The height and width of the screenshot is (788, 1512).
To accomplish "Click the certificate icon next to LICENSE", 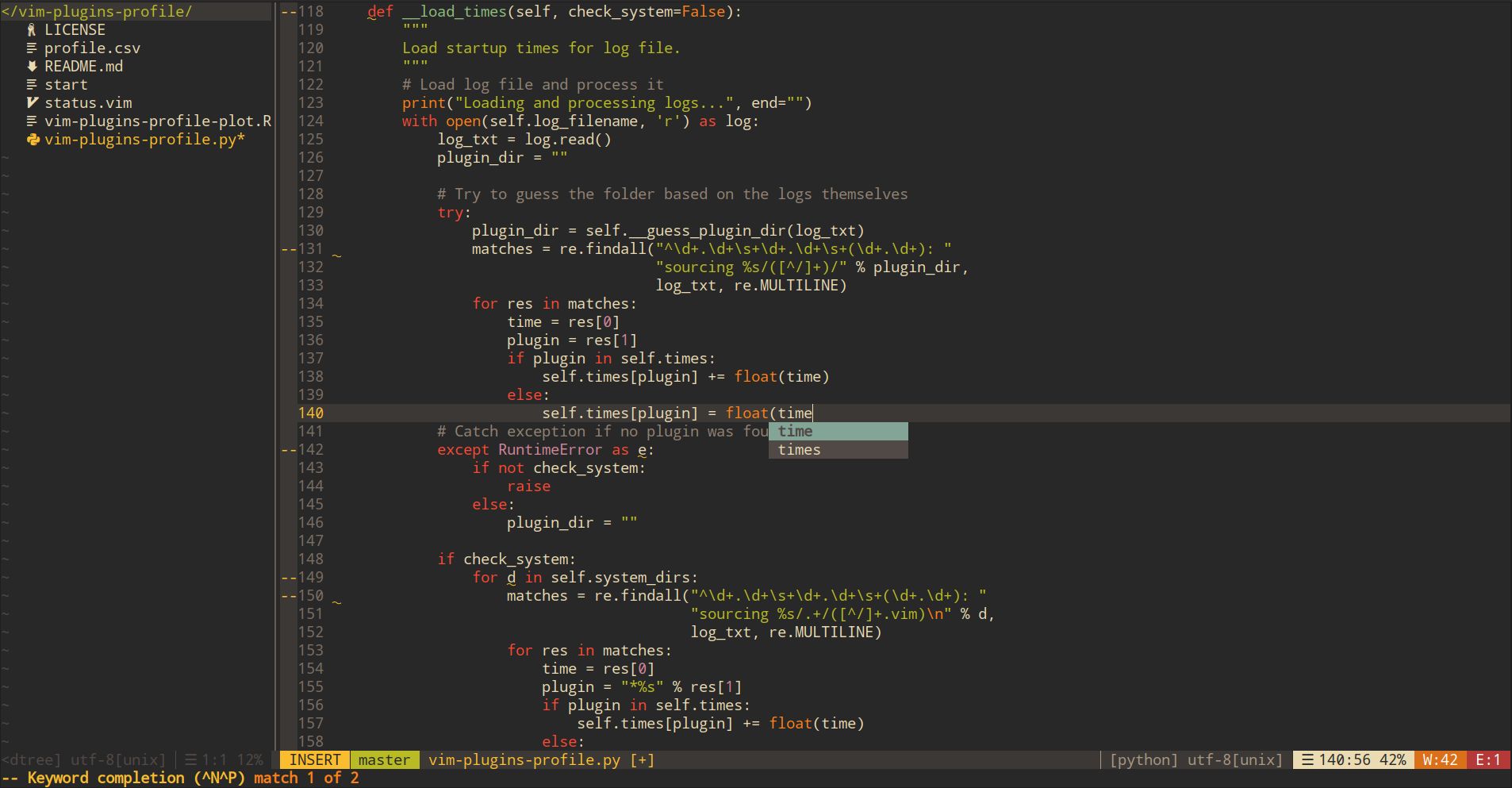I will point(31,29).
